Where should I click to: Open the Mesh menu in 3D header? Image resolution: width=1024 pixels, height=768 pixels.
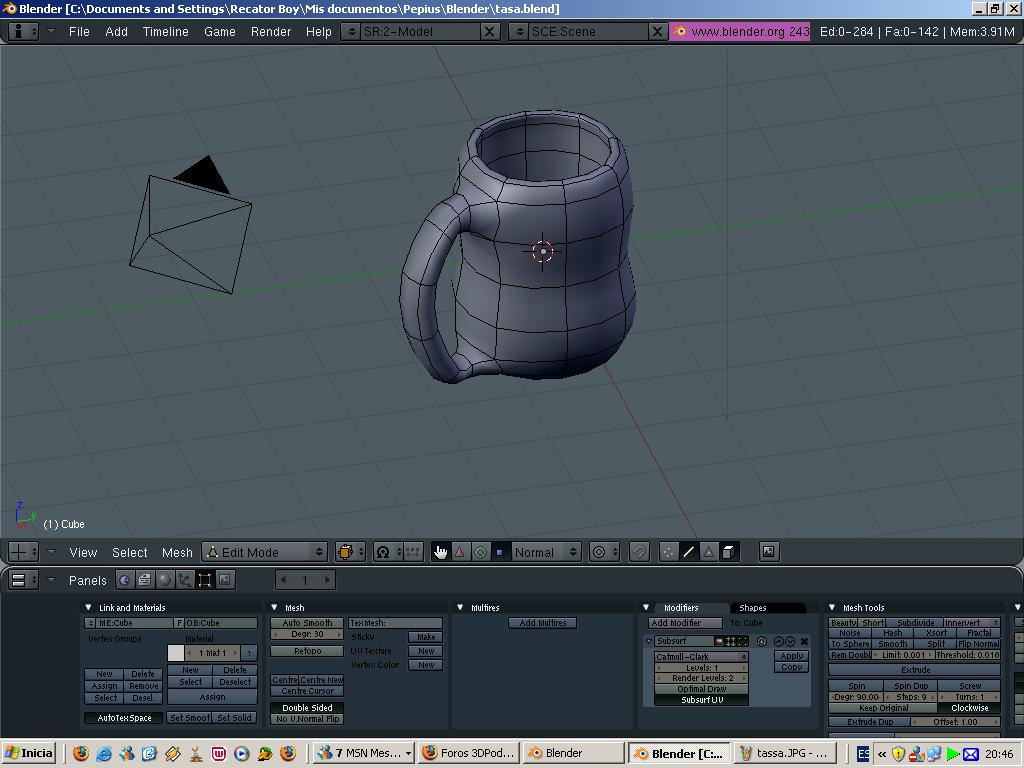click(x=177, y=552)
